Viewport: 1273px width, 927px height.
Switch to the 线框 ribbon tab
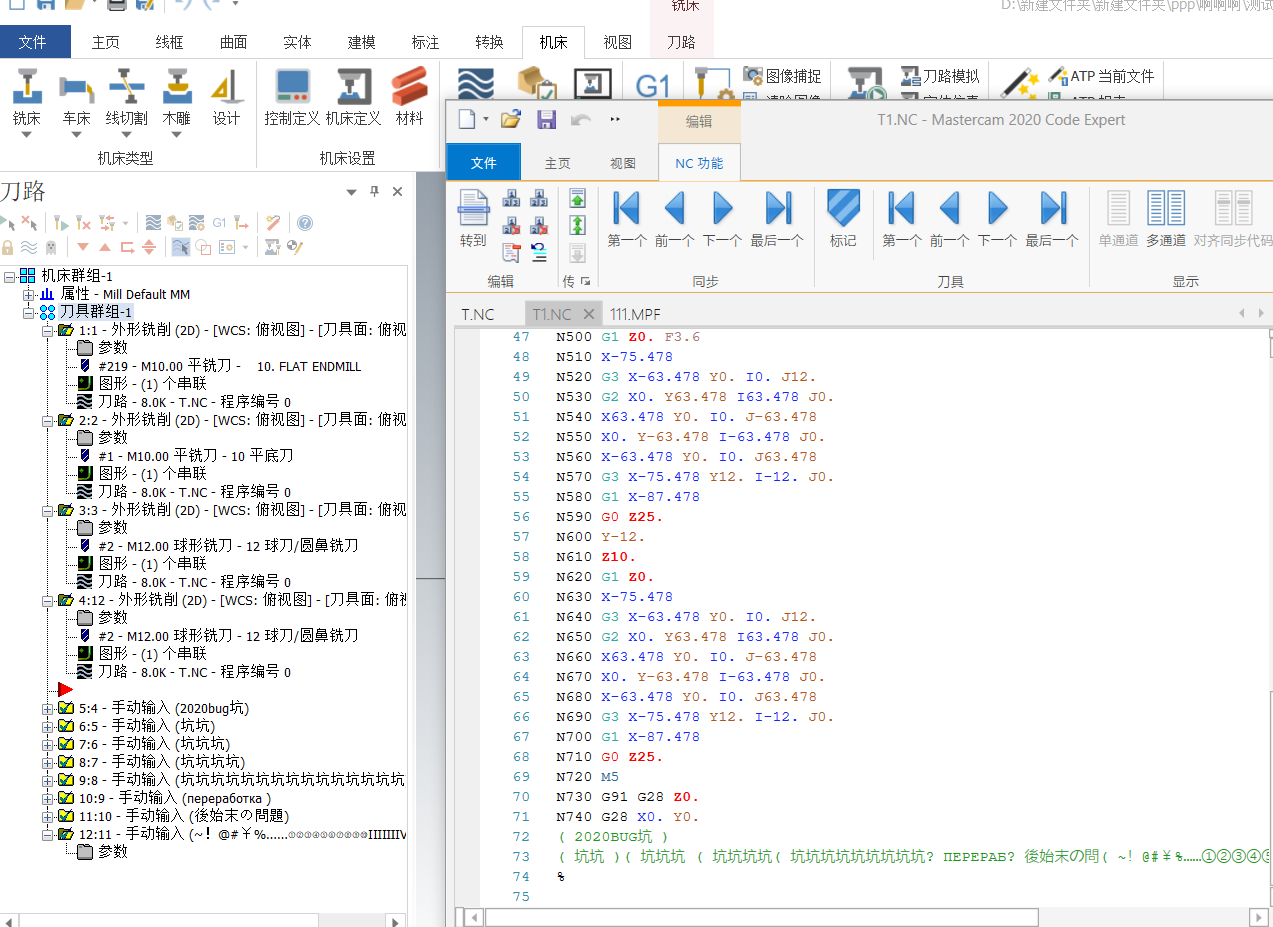click(x=170, y=42)
